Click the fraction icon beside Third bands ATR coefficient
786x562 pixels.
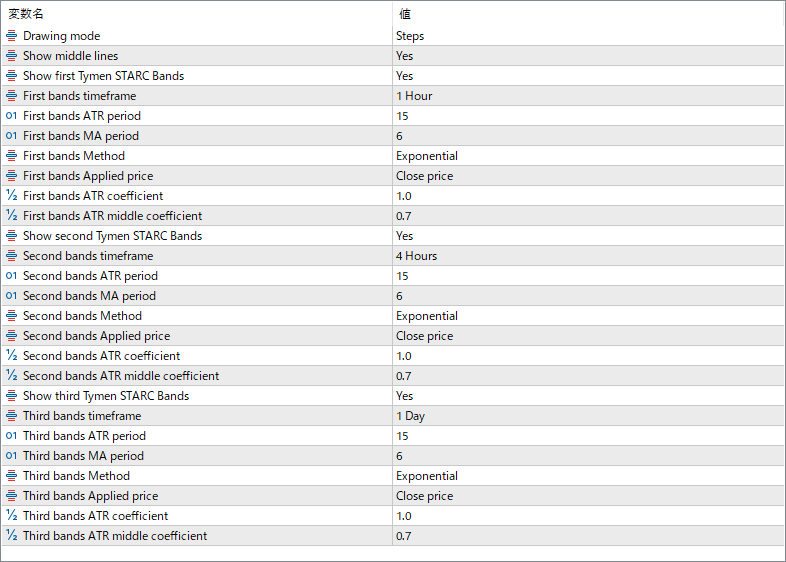[x=12, y=516]
